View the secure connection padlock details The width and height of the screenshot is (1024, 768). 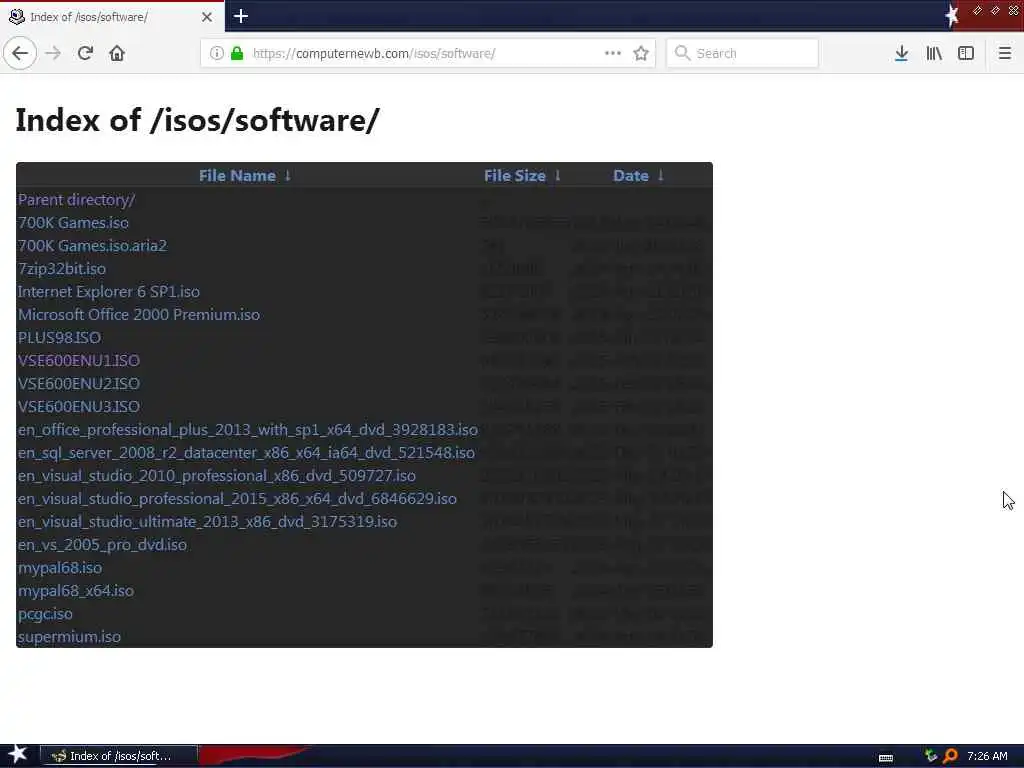237,53
